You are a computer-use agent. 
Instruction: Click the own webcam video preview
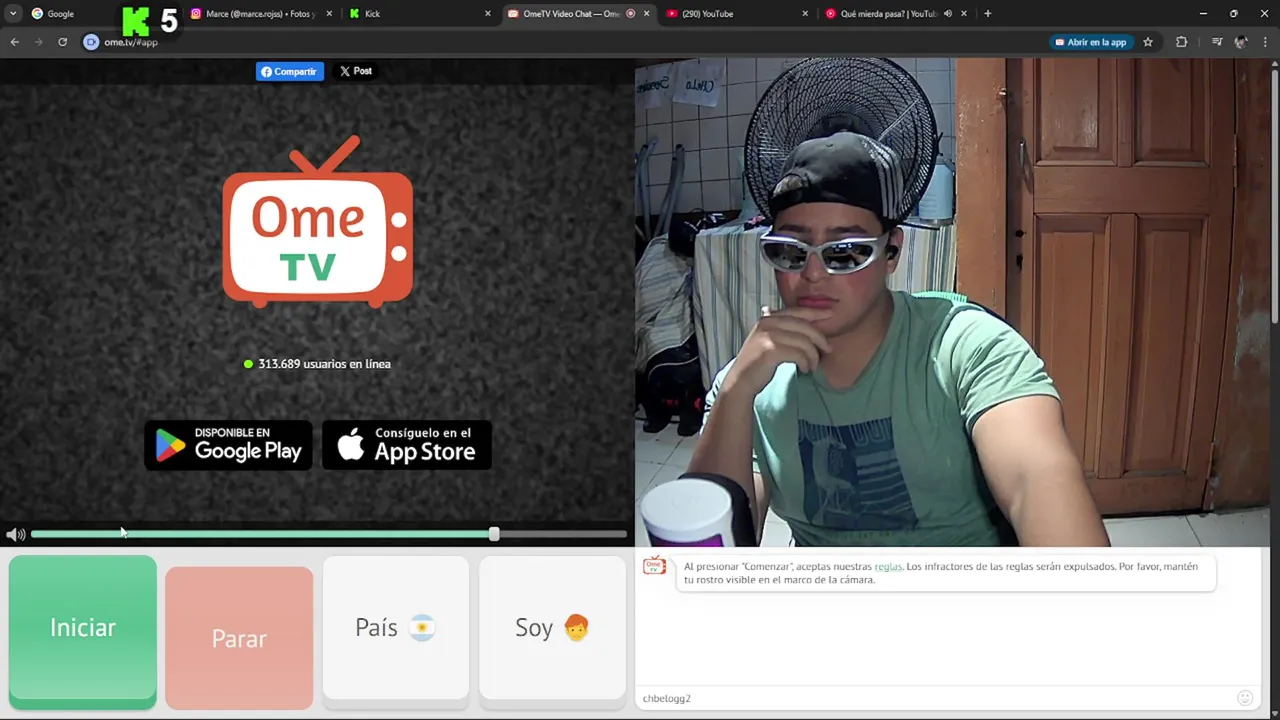(x=952, y=302)
